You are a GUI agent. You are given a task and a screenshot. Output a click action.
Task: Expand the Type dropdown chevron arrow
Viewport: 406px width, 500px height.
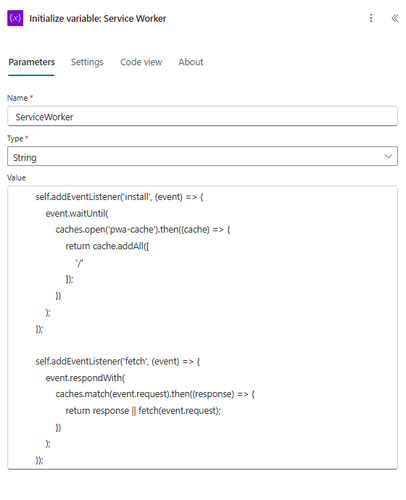point(388,156)
